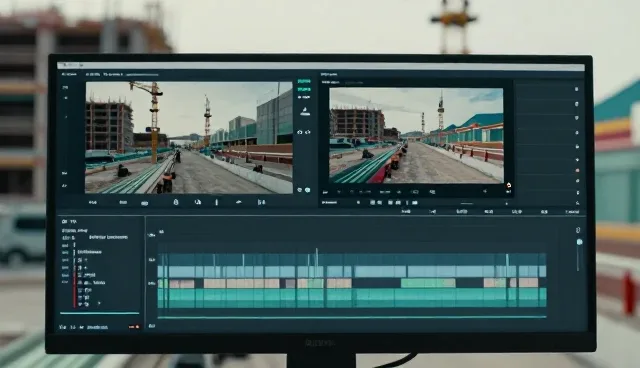
Task: Click the timeline playhead marker above the clips
Action: point(317,257)
